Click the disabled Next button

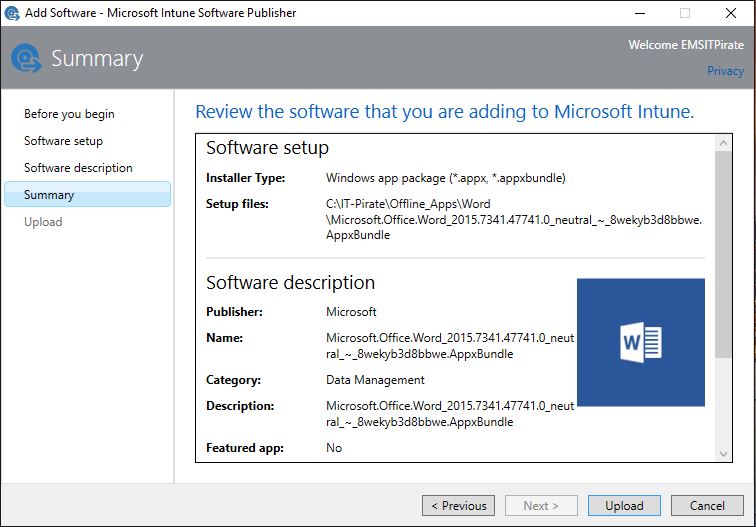[x=541, y=506]
